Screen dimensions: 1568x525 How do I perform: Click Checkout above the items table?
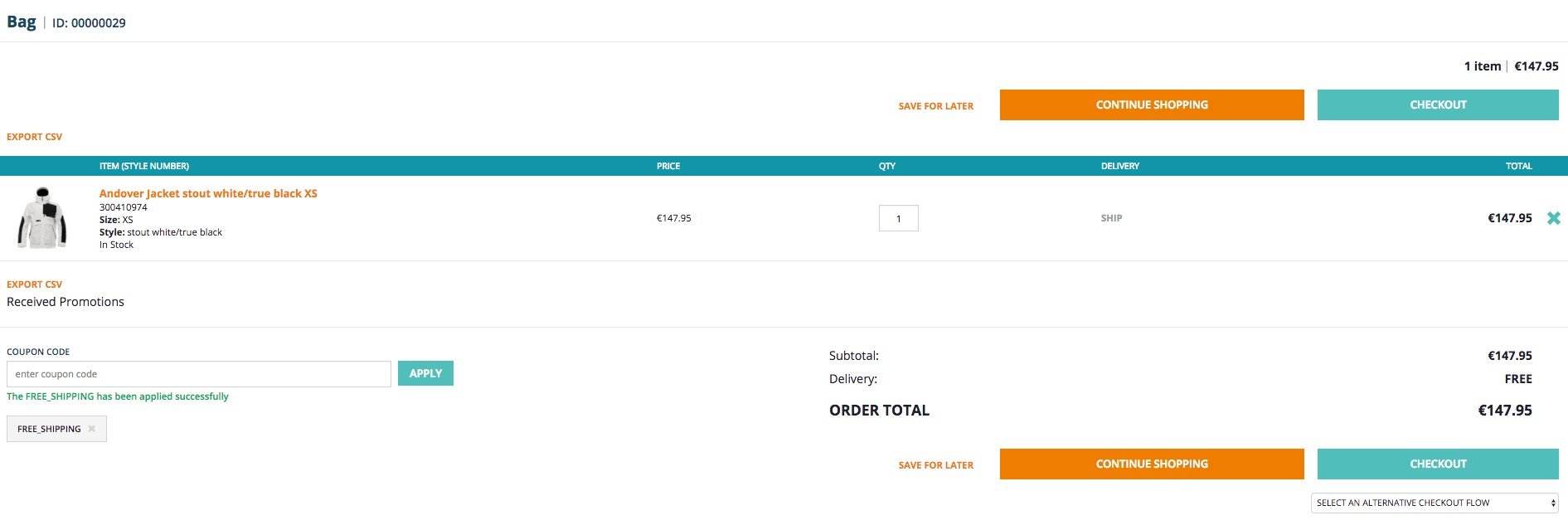(1438, 105)
